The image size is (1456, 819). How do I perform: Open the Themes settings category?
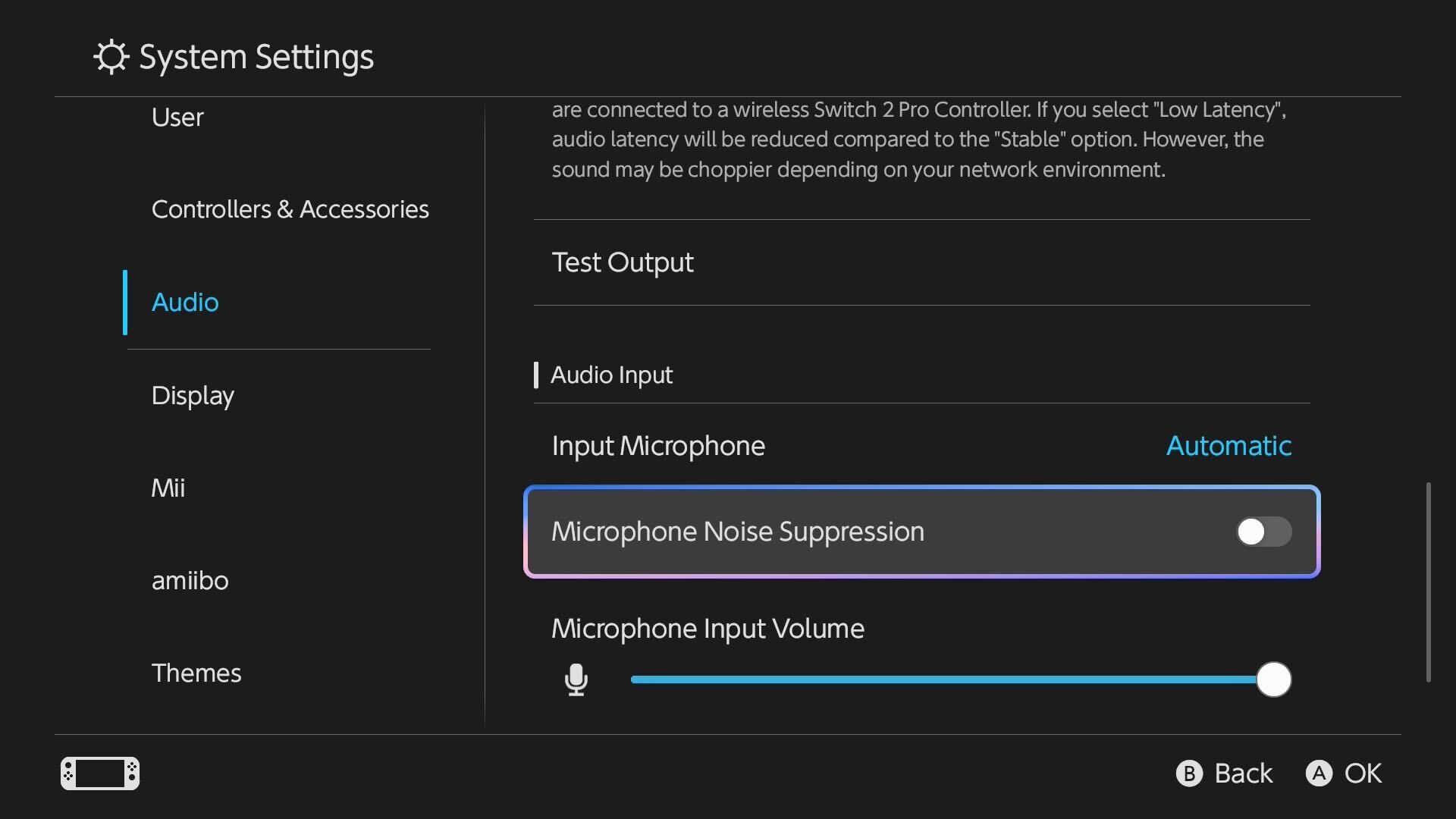196,673
